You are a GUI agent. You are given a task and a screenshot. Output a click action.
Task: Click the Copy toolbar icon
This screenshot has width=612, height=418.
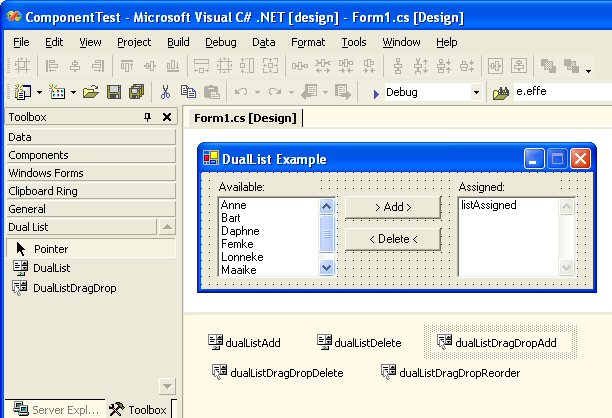coord(189,92)
